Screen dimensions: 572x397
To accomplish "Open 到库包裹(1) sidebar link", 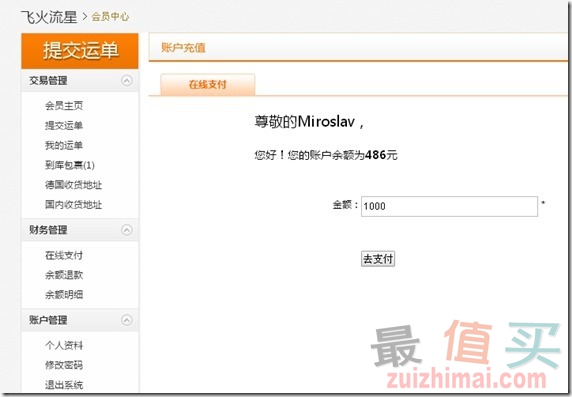I will point(70,165).
